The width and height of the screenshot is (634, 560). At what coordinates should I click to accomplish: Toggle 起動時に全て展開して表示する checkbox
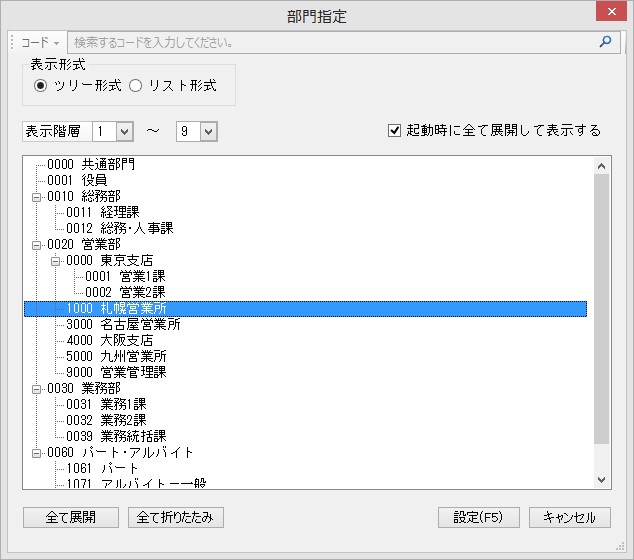(x=395, y=131)
